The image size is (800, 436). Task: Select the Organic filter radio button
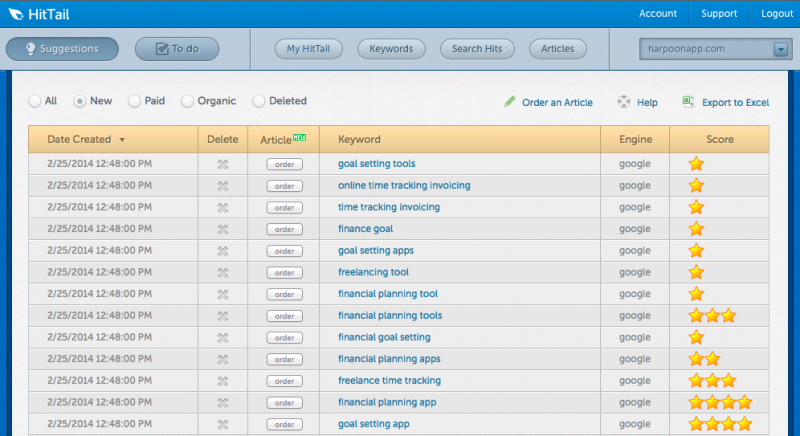(187, 101)
